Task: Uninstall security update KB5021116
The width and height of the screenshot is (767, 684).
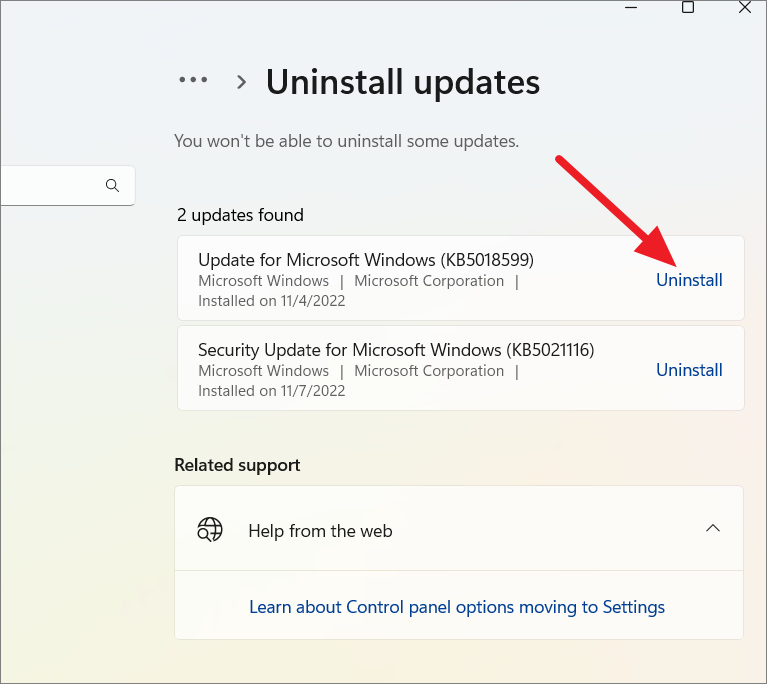Action: (689, 370)
